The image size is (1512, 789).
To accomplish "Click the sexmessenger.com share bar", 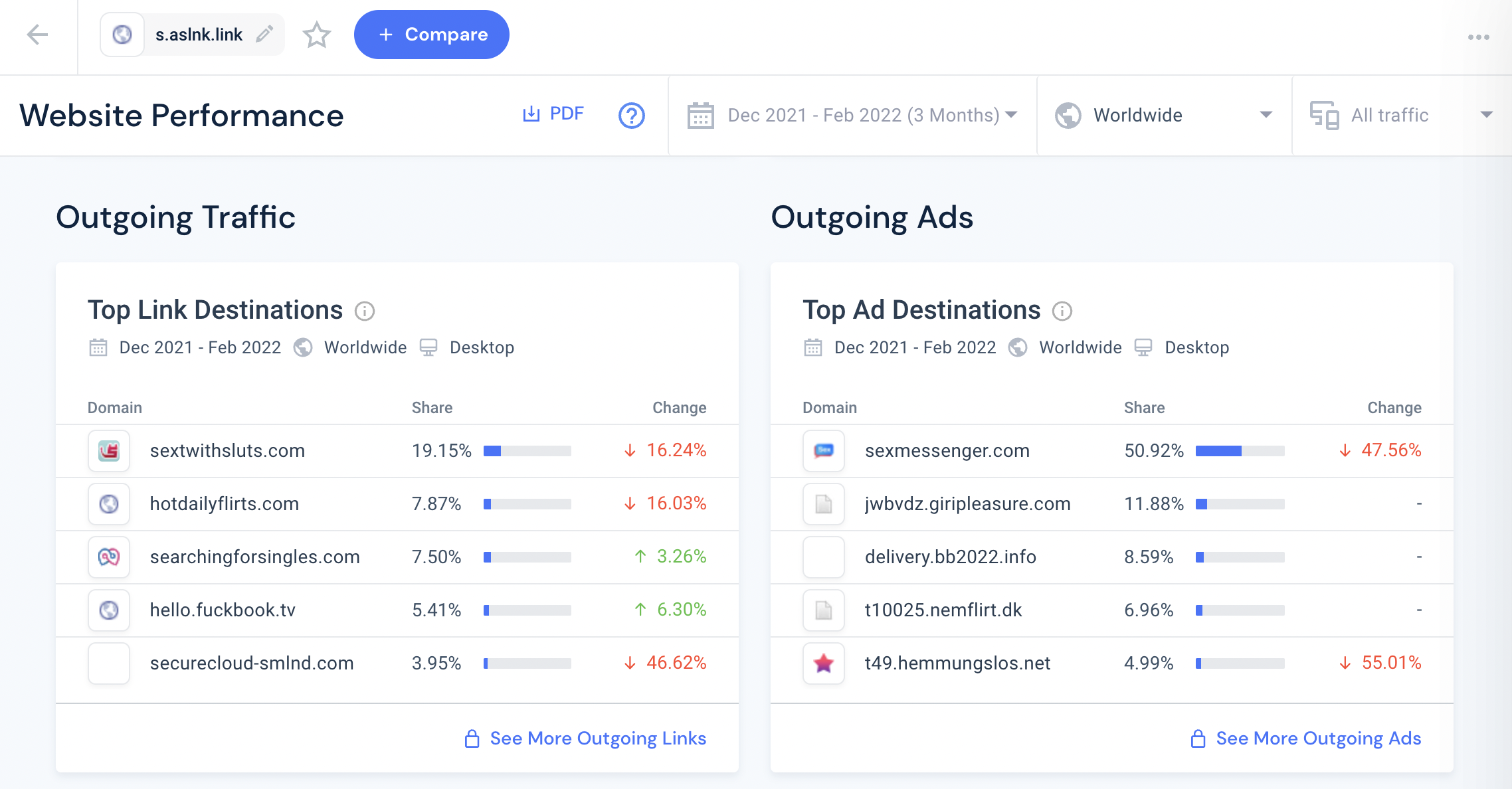I will 1240,451.
